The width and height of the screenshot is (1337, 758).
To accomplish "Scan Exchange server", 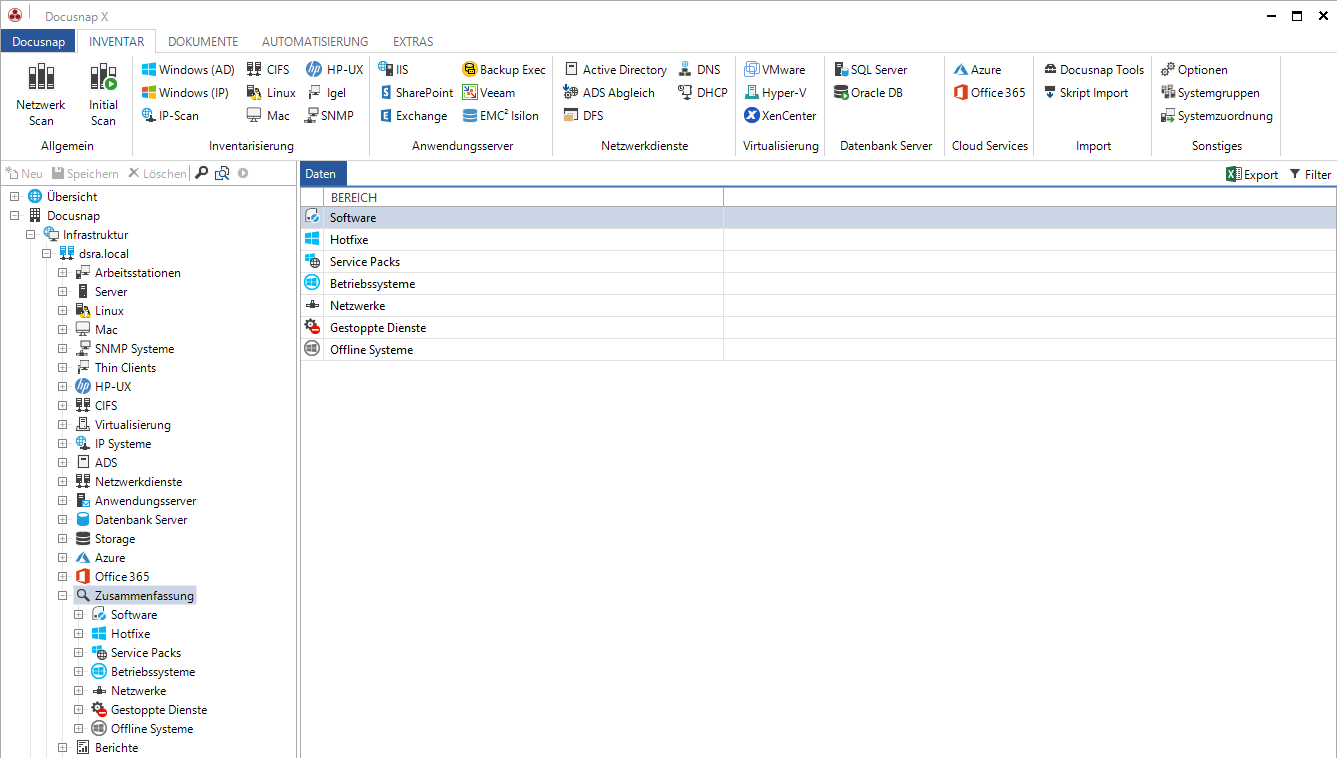I will 413,116.
